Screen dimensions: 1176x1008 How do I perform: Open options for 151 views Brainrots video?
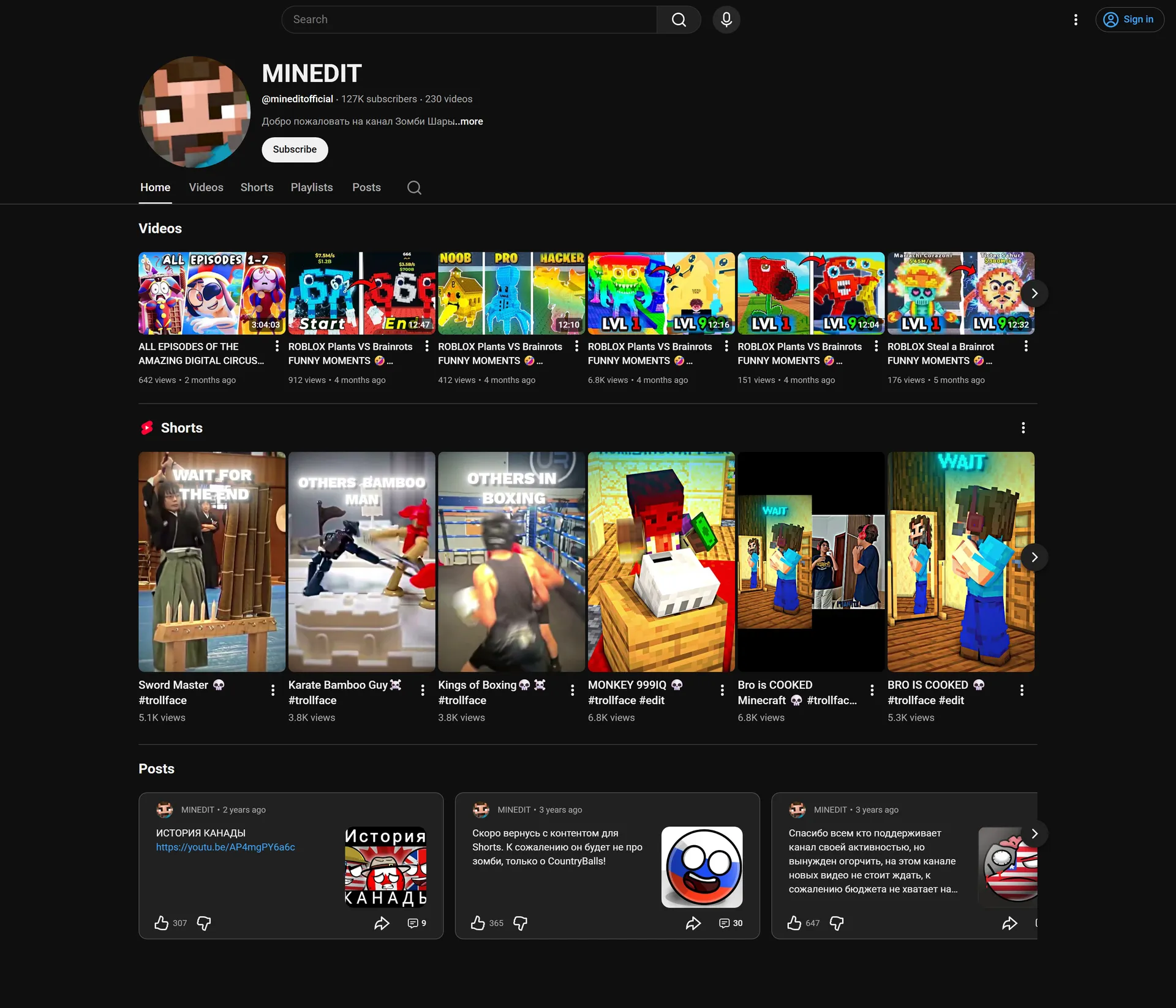click(876, 346)
